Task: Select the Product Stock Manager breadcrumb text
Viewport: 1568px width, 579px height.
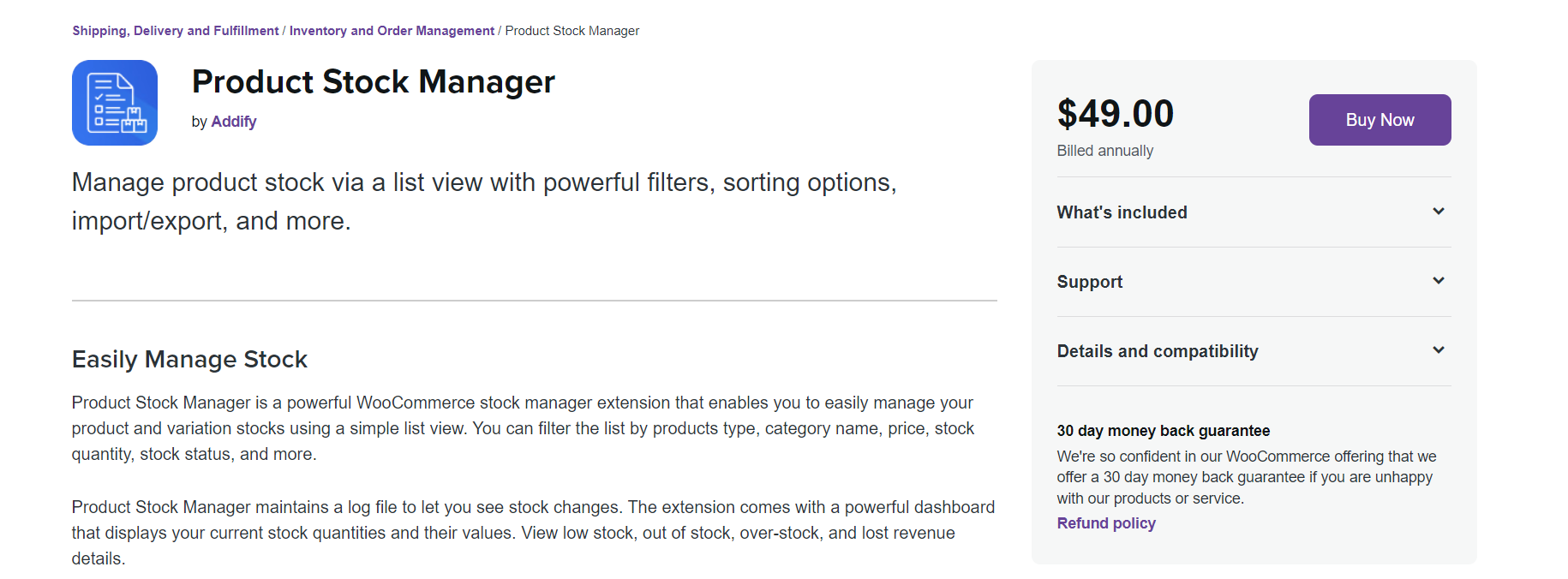Action: pos(572,31)
